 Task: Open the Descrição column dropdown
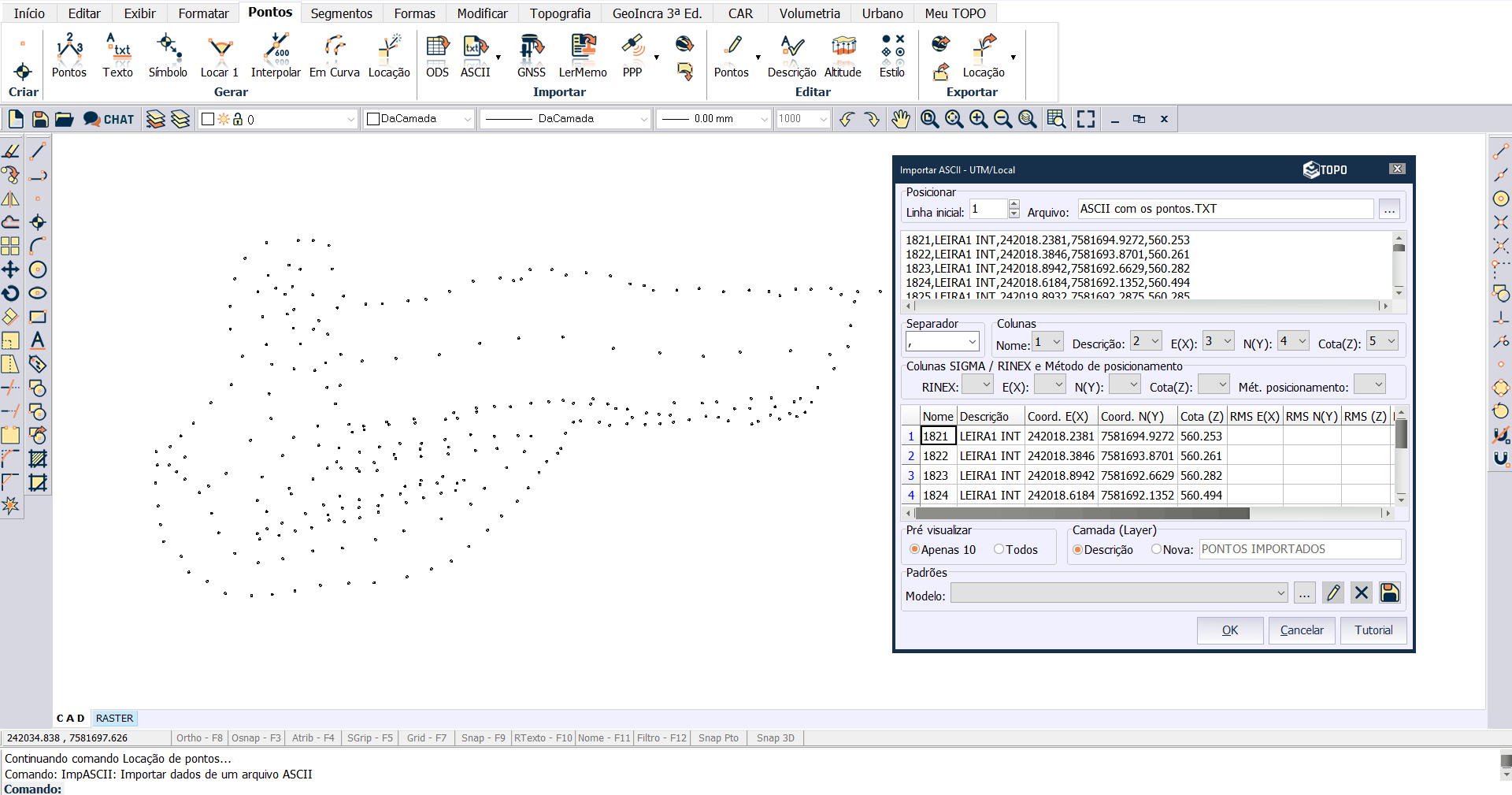(x=1146, y=341)
